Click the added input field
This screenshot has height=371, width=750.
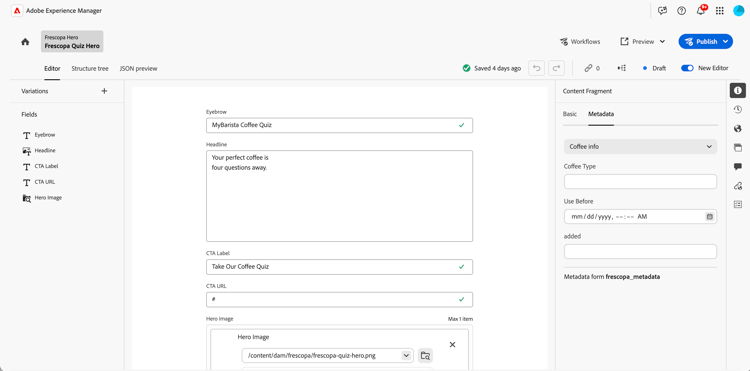(640, 251)
